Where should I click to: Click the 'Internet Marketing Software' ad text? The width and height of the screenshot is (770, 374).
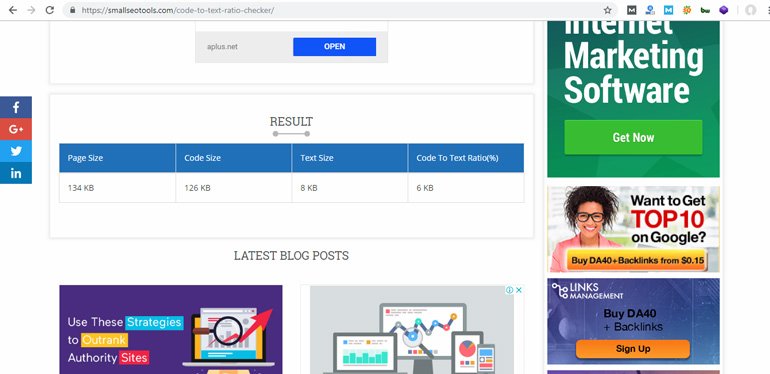(633, 62)
